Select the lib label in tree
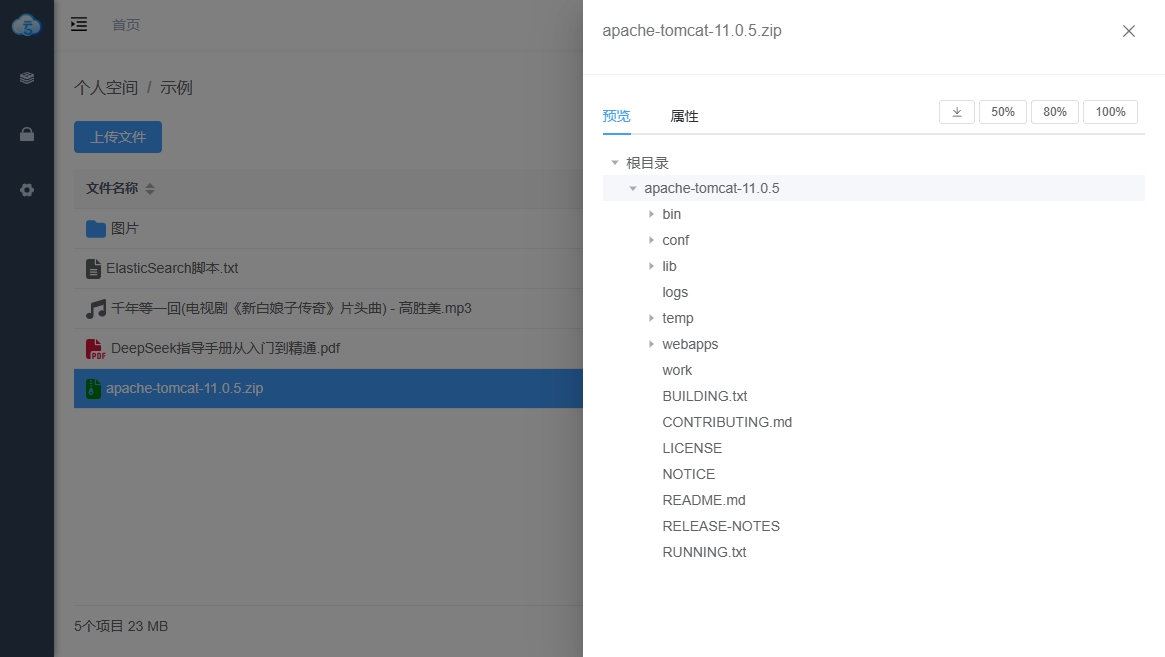 (x=669, y=266)
